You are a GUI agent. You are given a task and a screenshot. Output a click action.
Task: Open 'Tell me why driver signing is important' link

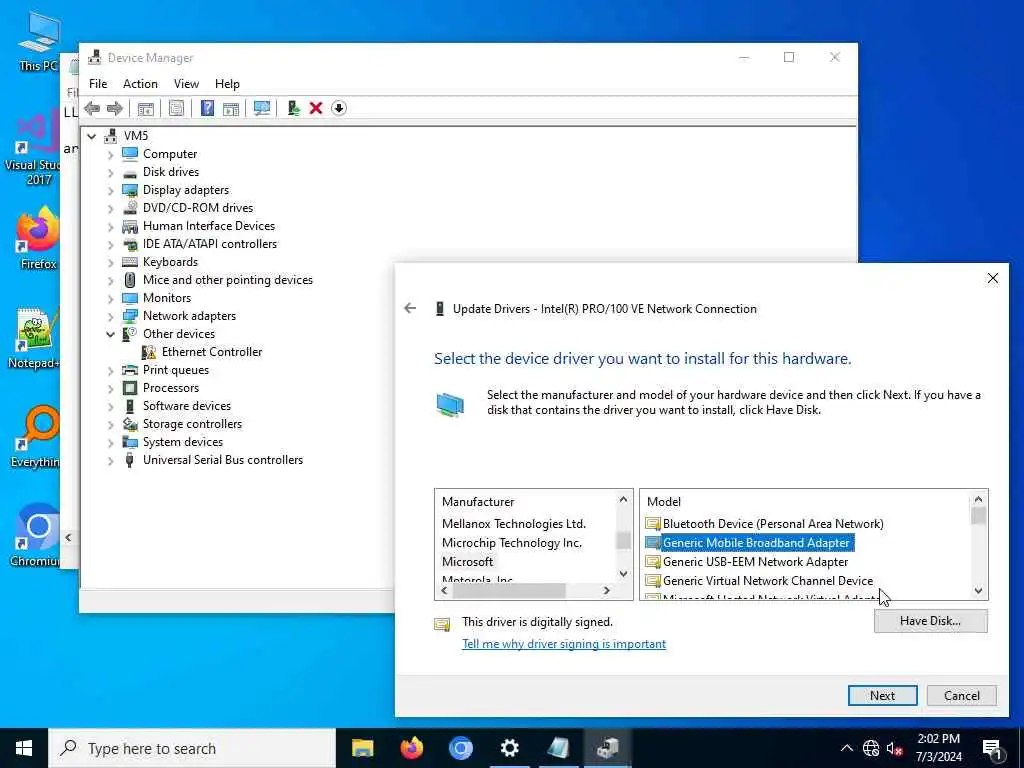(x=564, y=644)
